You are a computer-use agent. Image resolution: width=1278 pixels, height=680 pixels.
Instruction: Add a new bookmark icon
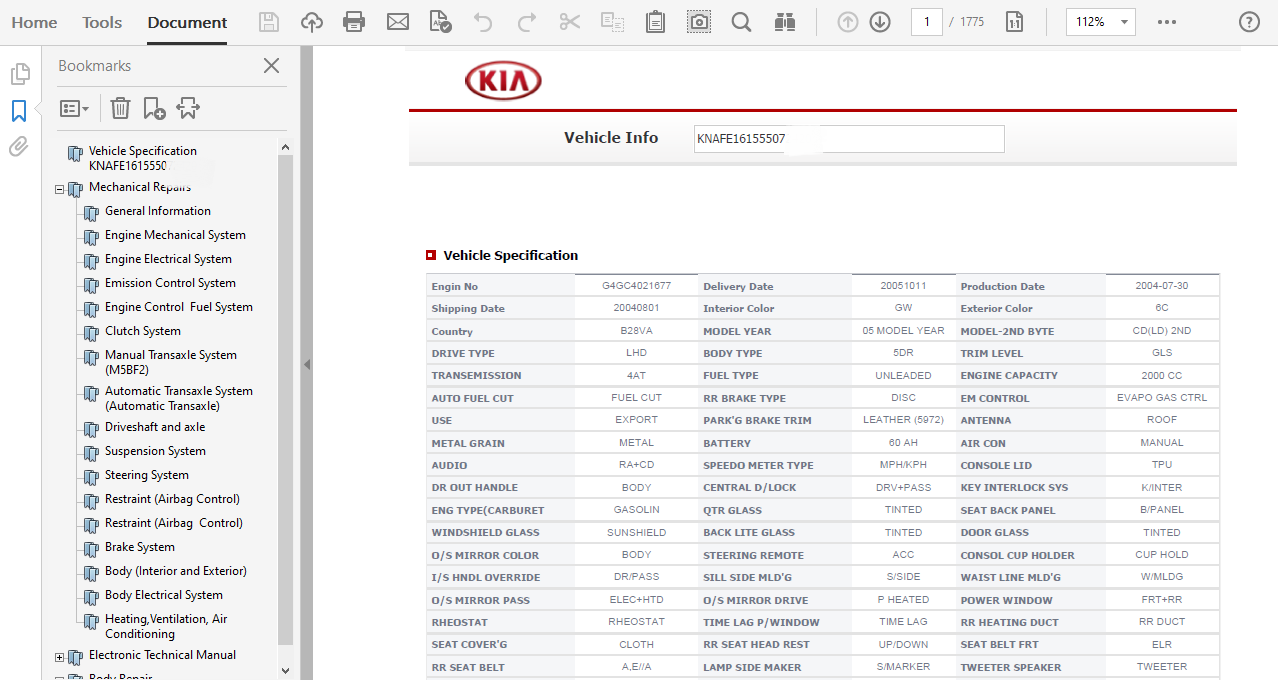[x=154, y=108]
